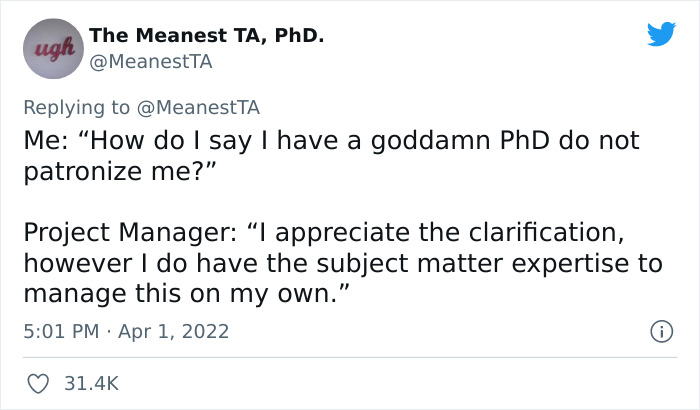This screenshot has width=700, height=410.
Task: Like the tweet with the heart icon
Action: (39, 383)
